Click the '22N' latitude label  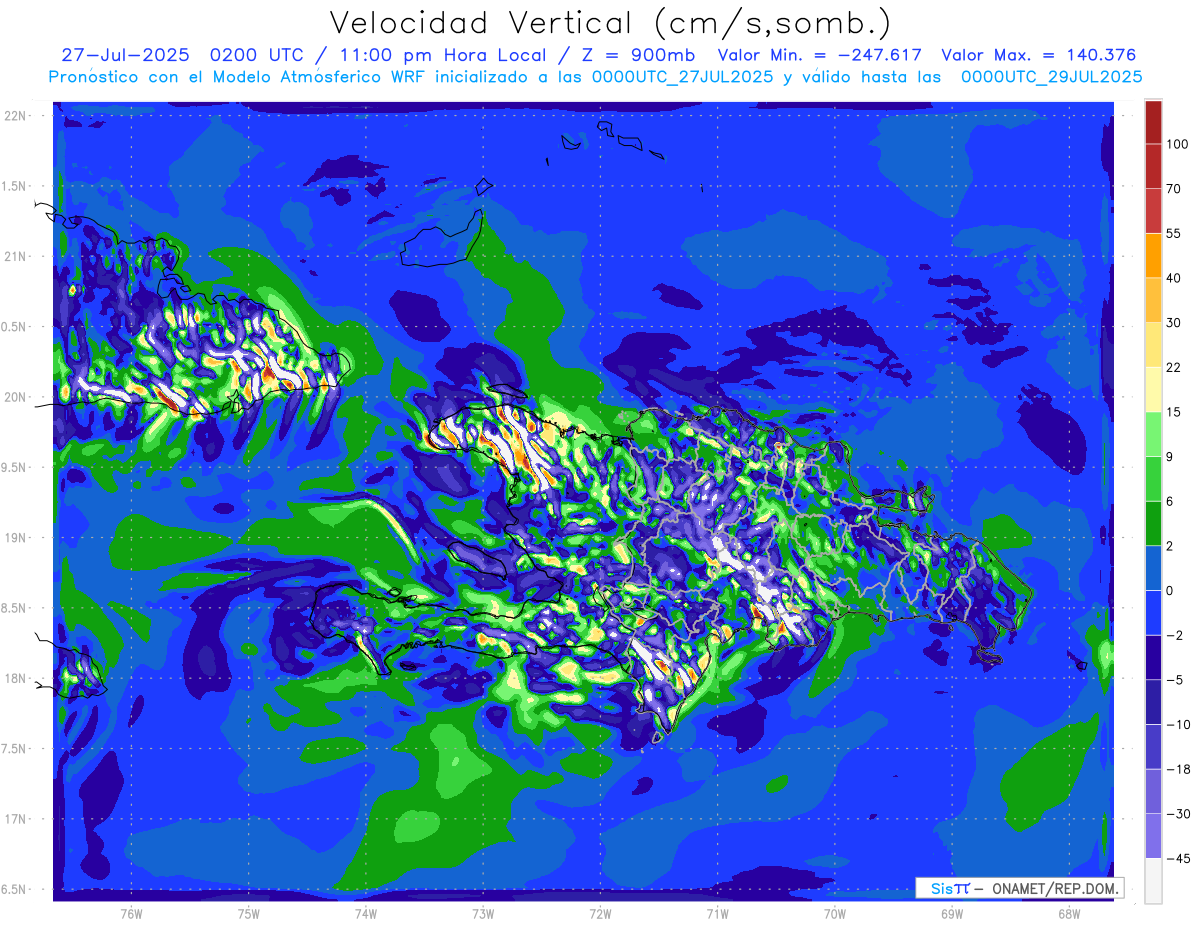pos(16,116)
